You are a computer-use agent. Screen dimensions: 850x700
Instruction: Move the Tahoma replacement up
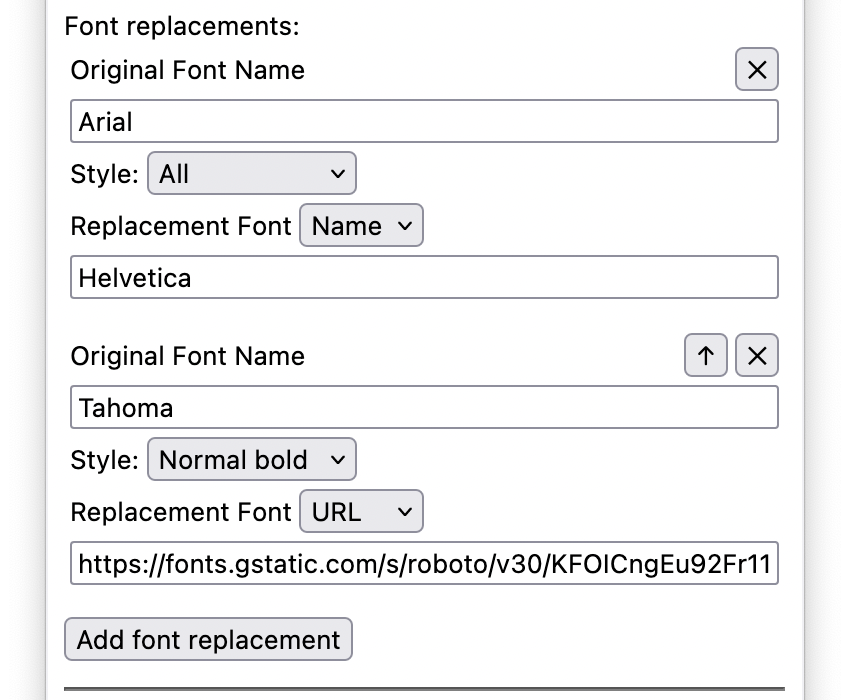706,356
